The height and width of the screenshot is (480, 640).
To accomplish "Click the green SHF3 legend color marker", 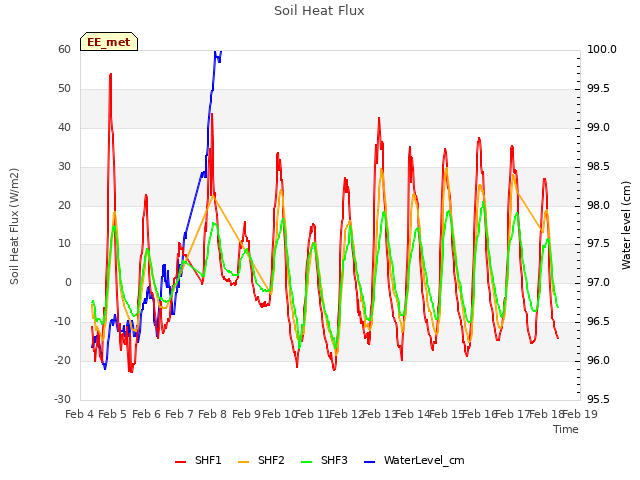I will point(306,462).
